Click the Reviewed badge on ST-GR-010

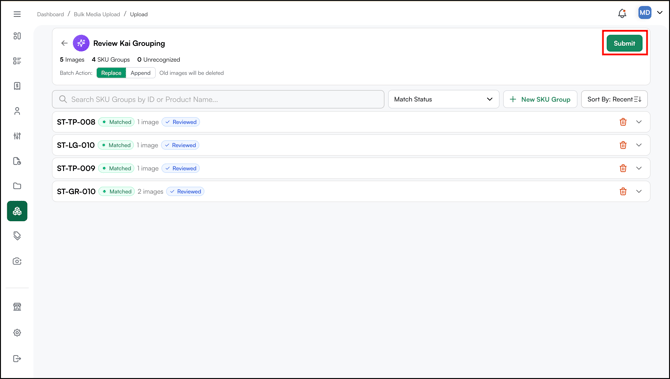185,191
